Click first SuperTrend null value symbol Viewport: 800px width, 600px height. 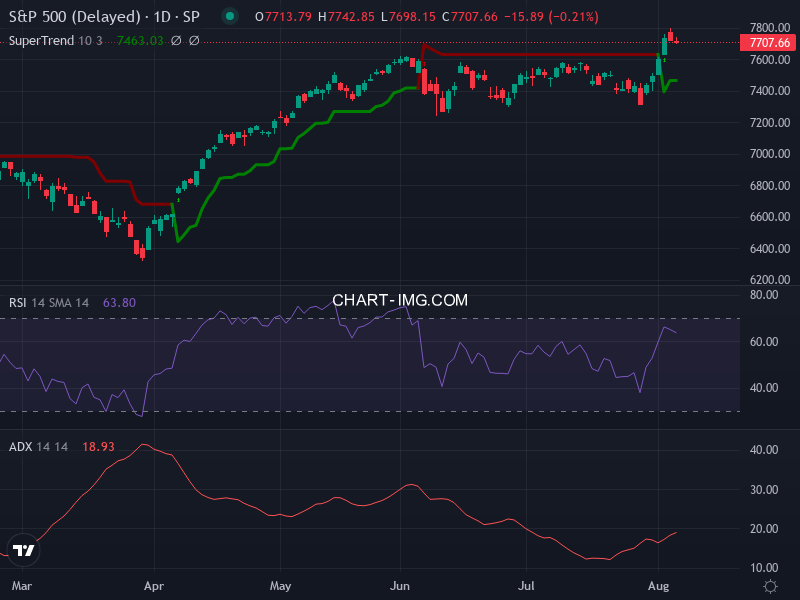click(176, 41)
